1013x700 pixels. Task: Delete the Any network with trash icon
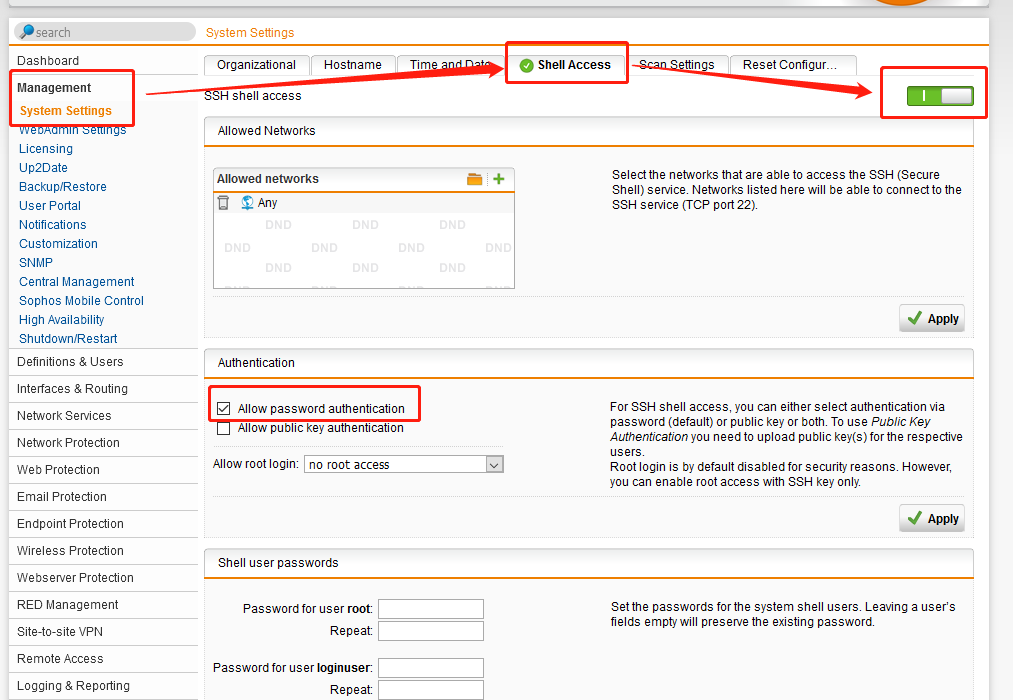coord(224,203)
